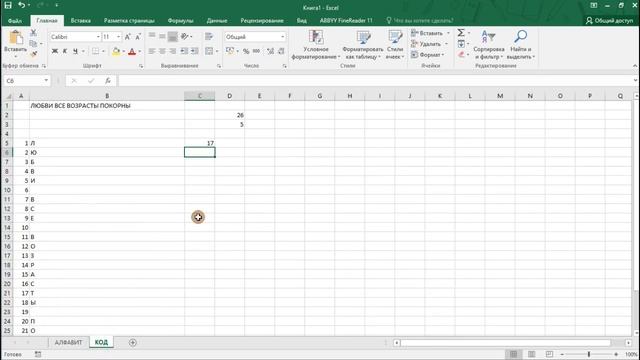Screen dimensions: 640x360
Task: Click the AutoSum sigma icon
Action: (x=461, y=33)
